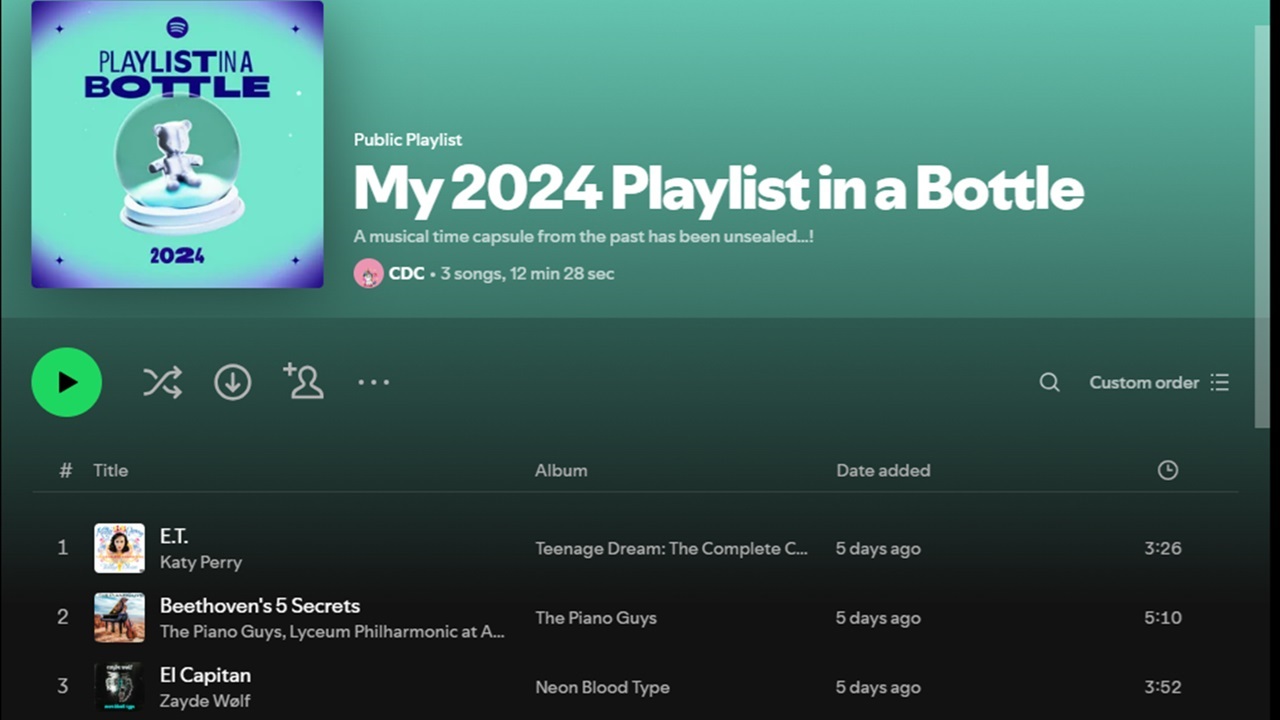Invite collaborators to the playlist

pos(303,382)
